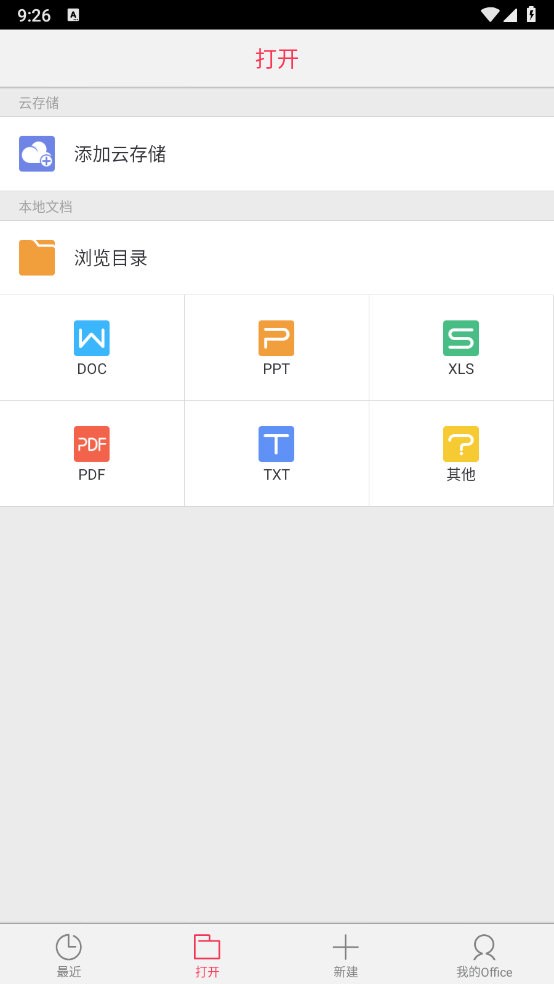Tap the battery status bar icon
This screenshot has height=984, width=554.
531,14
